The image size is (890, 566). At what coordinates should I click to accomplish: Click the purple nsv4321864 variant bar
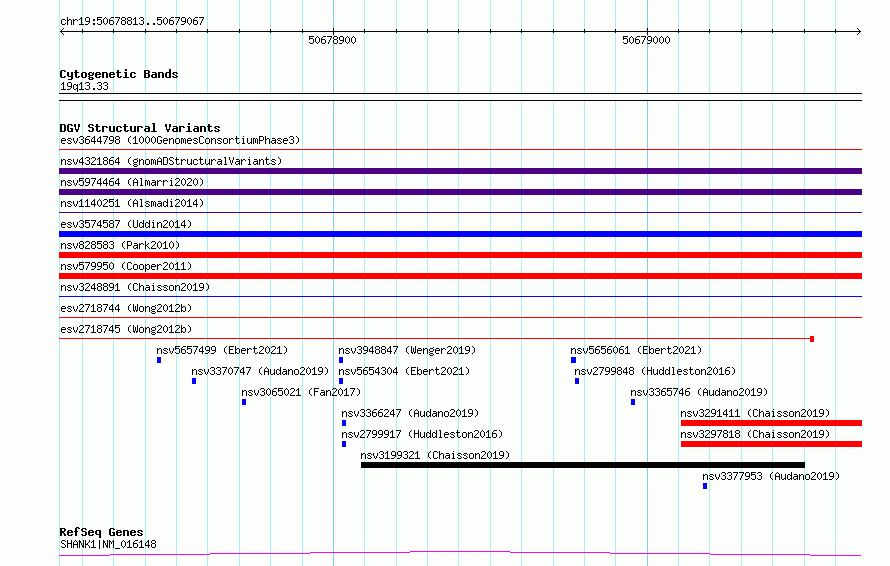[460, 171]
